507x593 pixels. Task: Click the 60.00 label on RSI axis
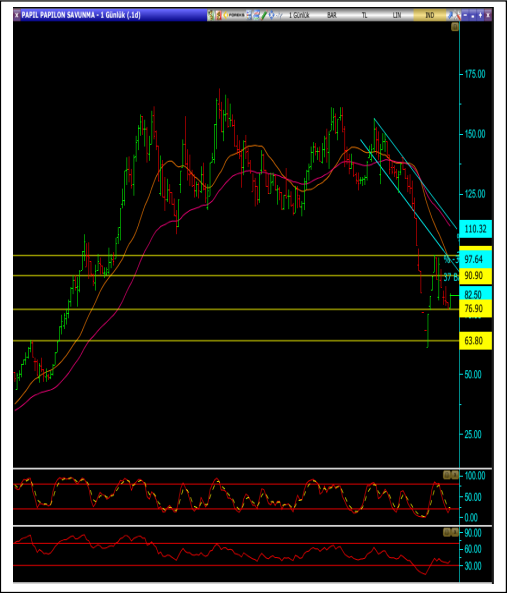(473, 549)
